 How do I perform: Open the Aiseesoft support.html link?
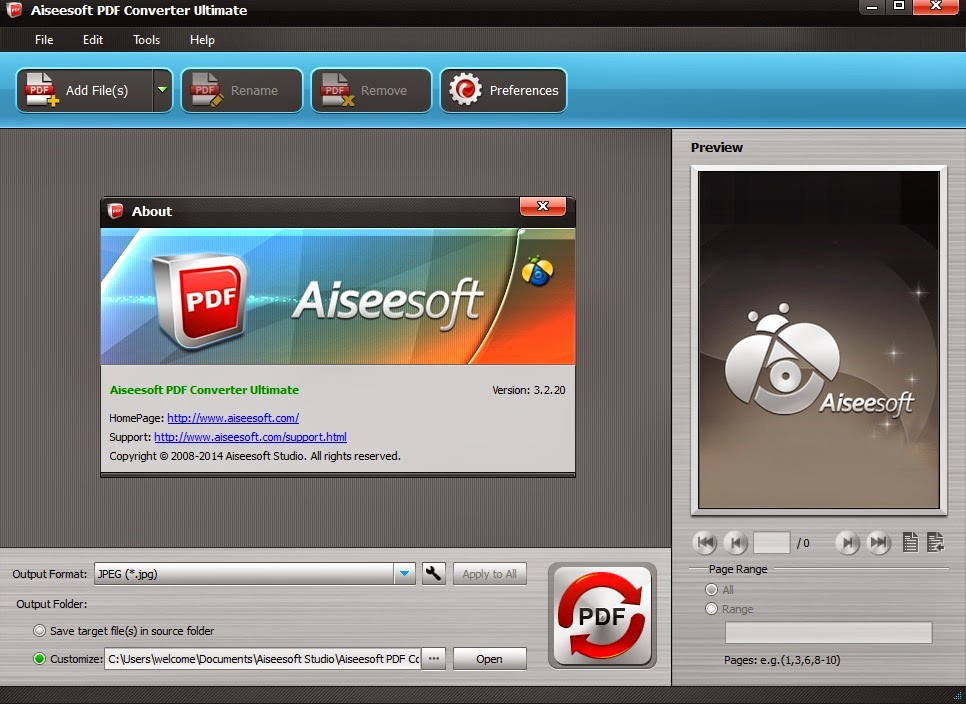250,437
